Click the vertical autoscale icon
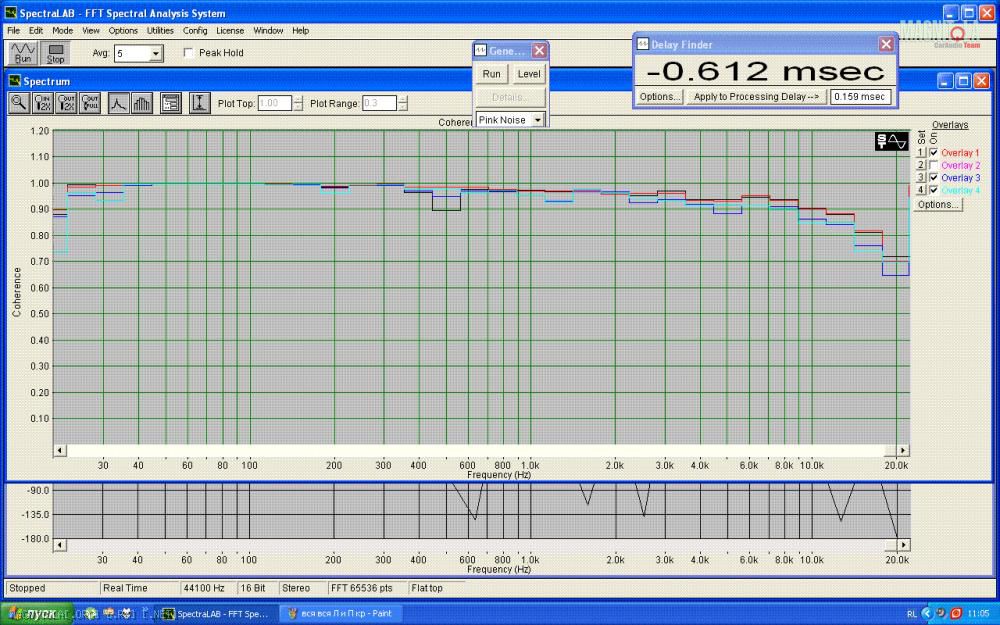Viewport: 1000px width, 625px height. tap(199, 103)
